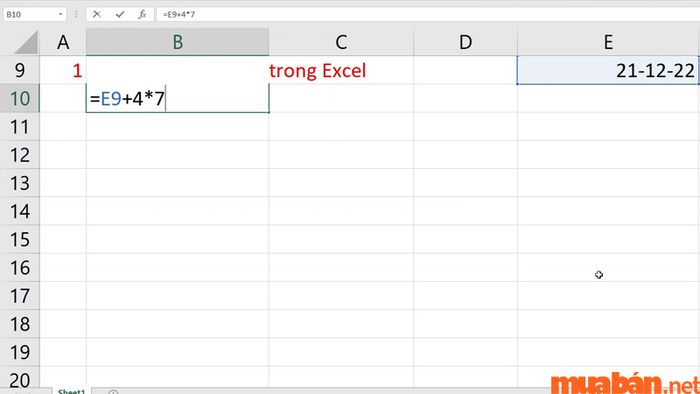Switch to the Sheet1 tab
Viewport: 700px width, 394px height.
tap(71, 391)
